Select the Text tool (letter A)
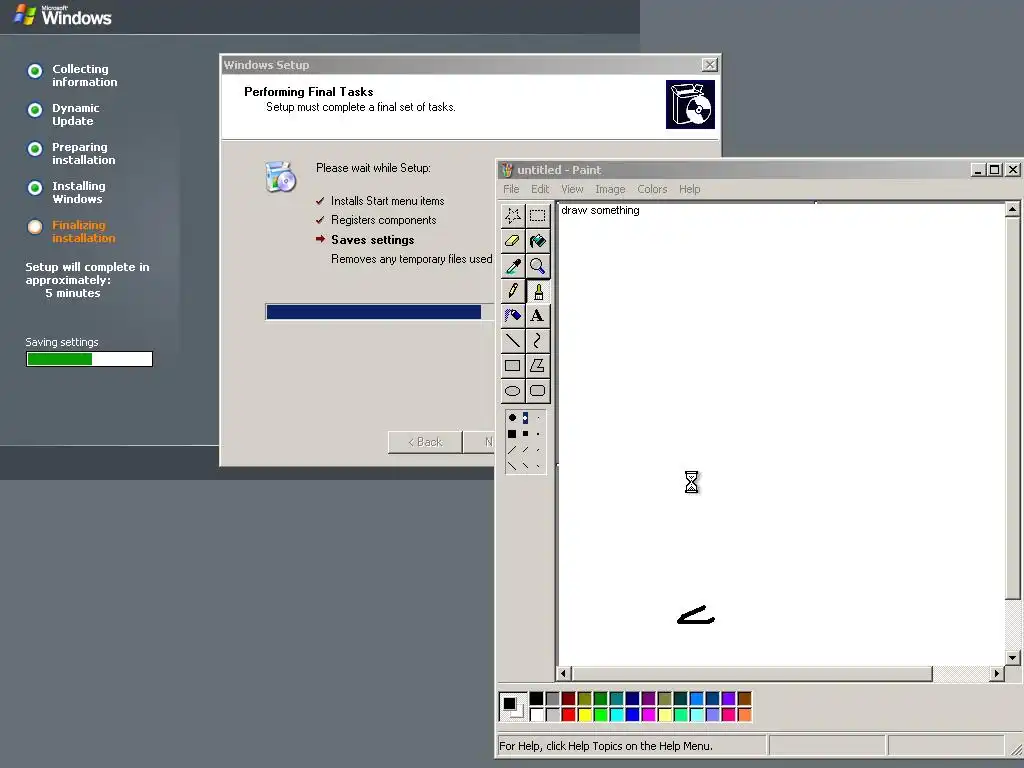Screen dimensions: 1024x768 point(537,315)
